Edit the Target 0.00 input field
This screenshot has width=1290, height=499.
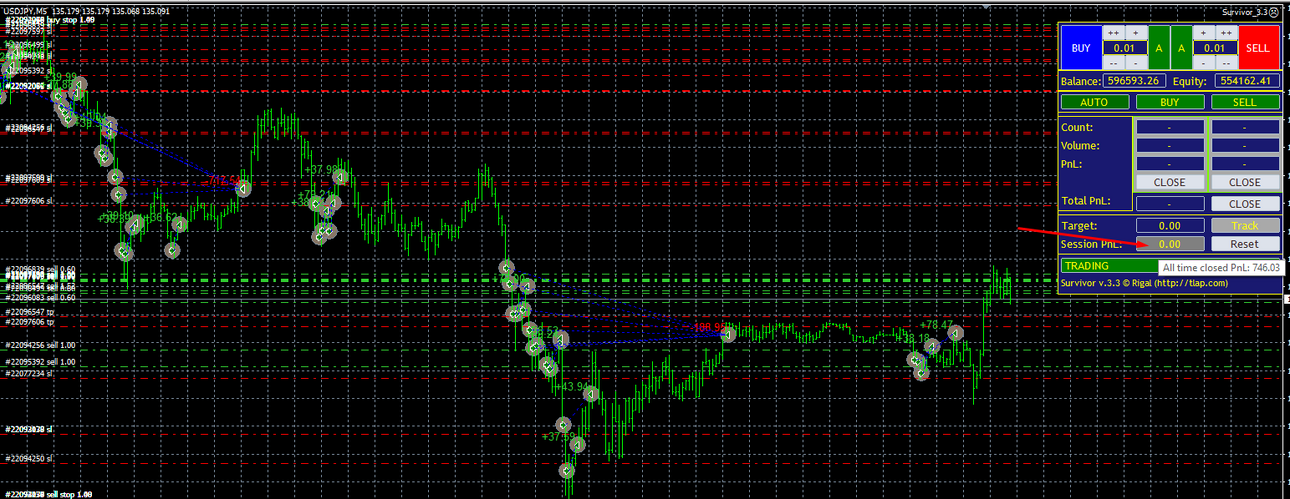(x=1170, y=226)
